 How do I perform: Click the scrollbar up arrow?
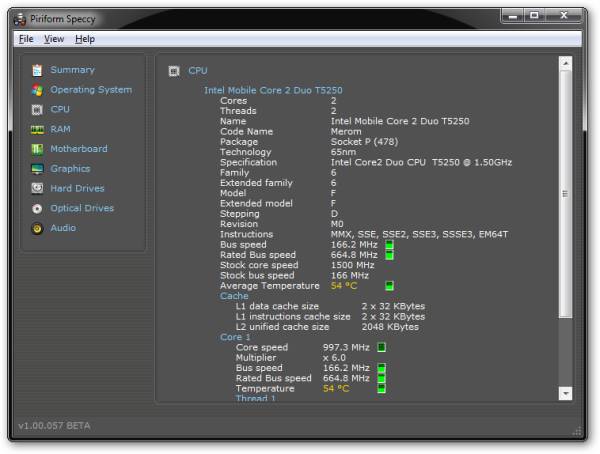(566, 63)
